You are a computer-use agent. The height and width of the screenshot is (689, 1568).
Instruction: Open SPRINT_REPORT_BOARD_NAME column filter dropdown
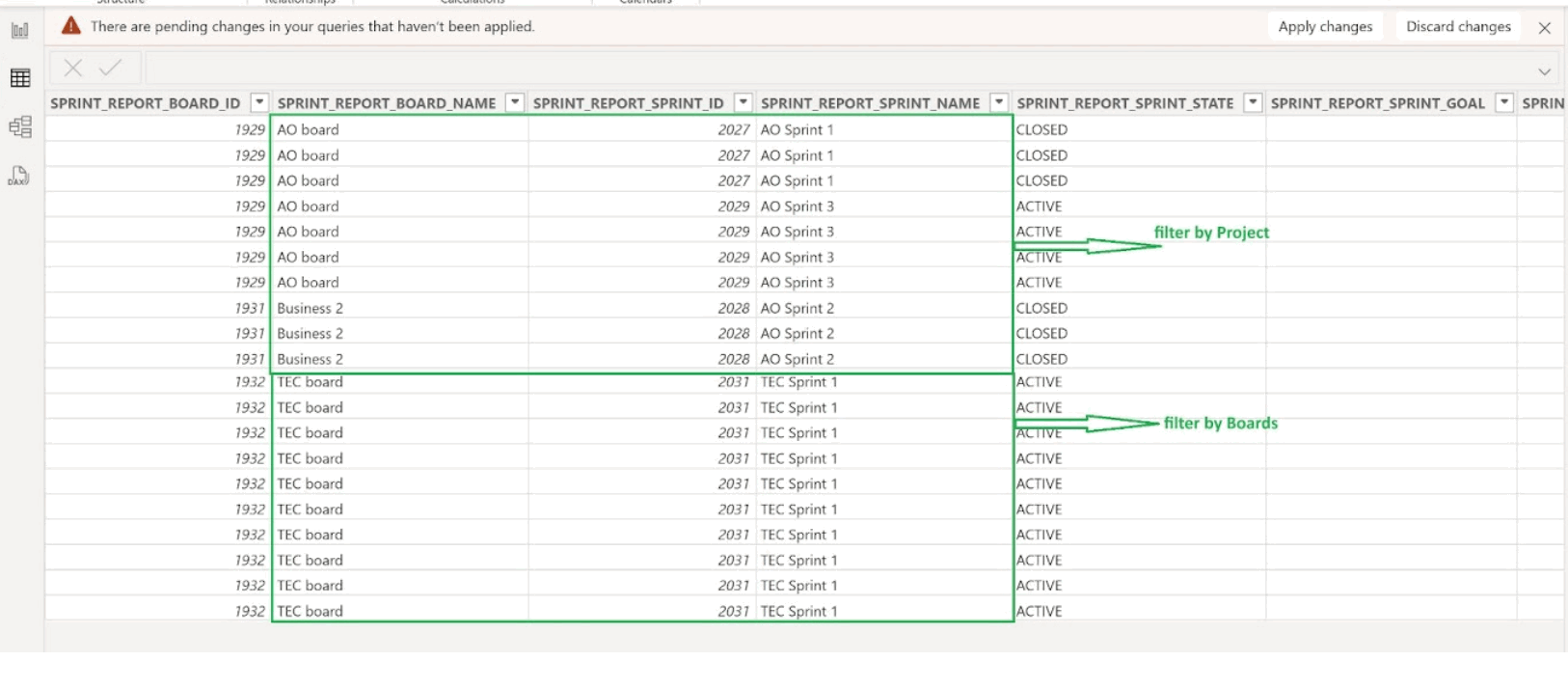click(x=515, y=102)
